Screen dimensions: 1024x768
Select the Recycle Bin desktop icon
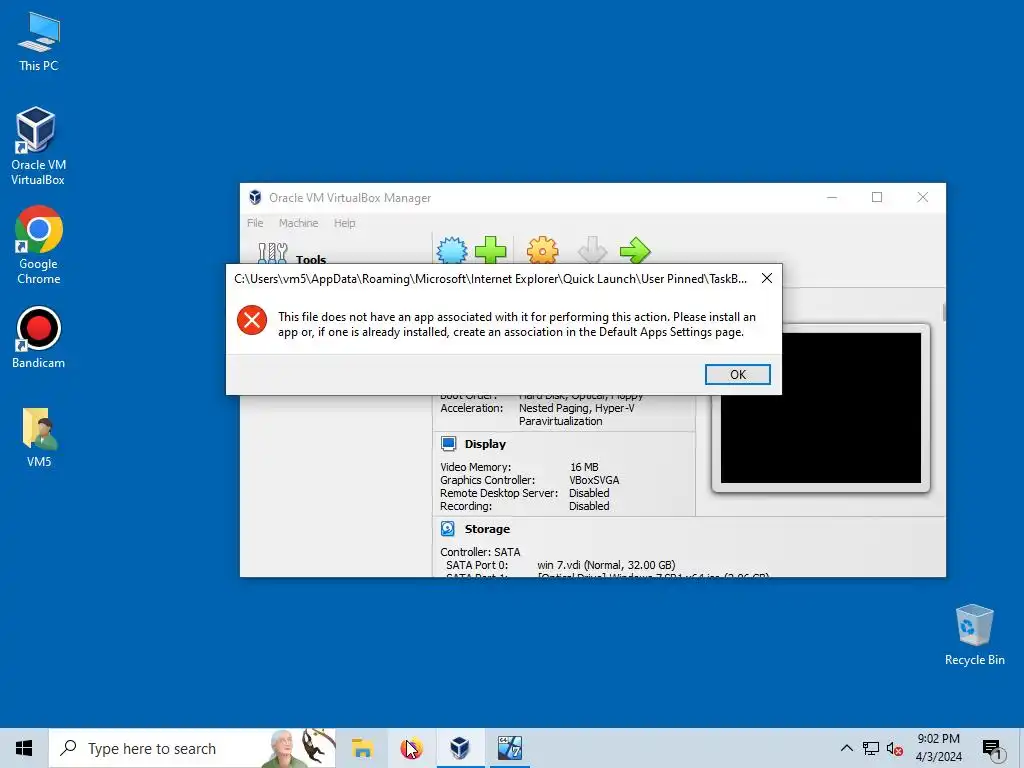(974, 635)
